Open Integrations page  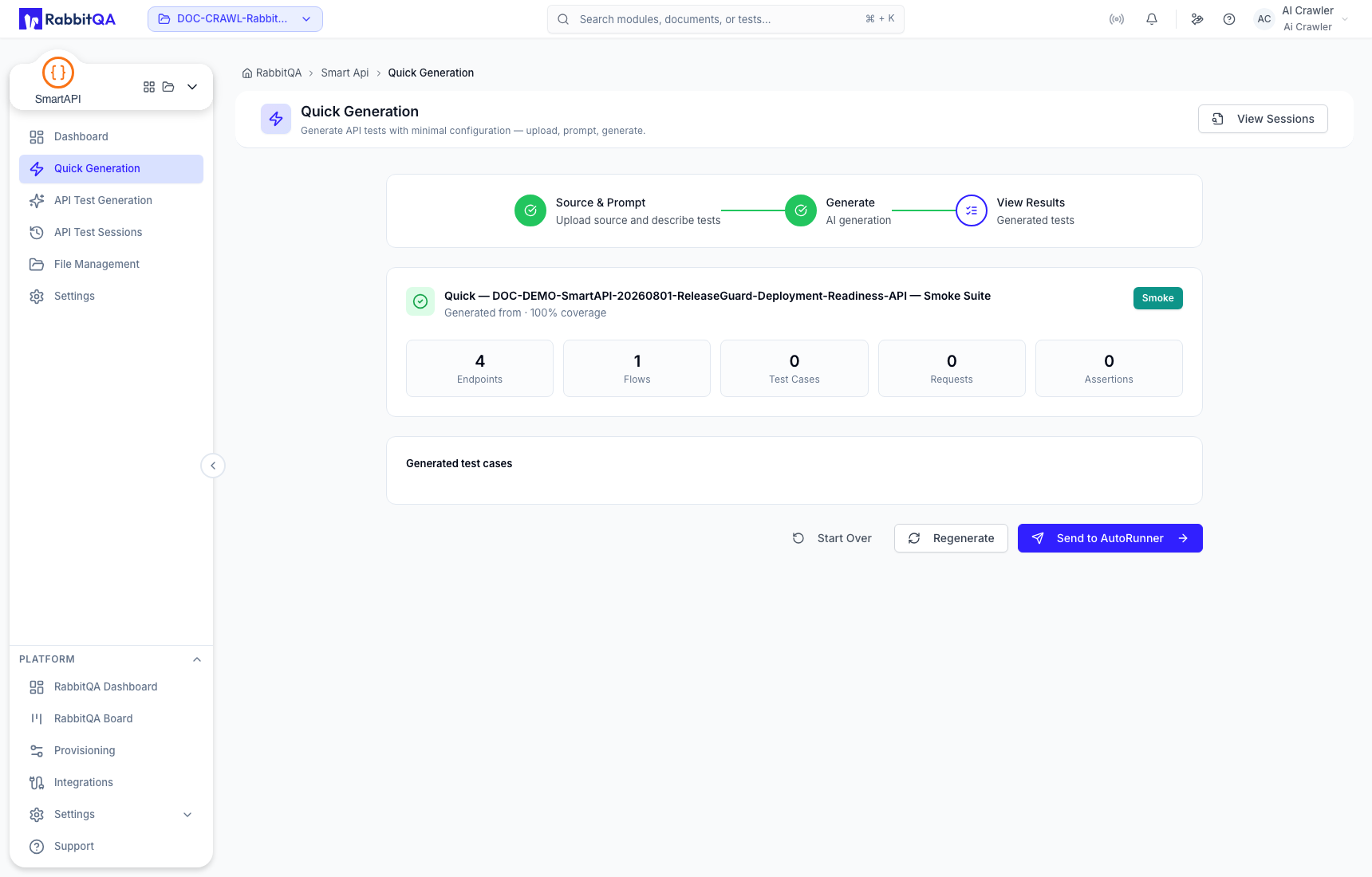(x=111, y=783)
